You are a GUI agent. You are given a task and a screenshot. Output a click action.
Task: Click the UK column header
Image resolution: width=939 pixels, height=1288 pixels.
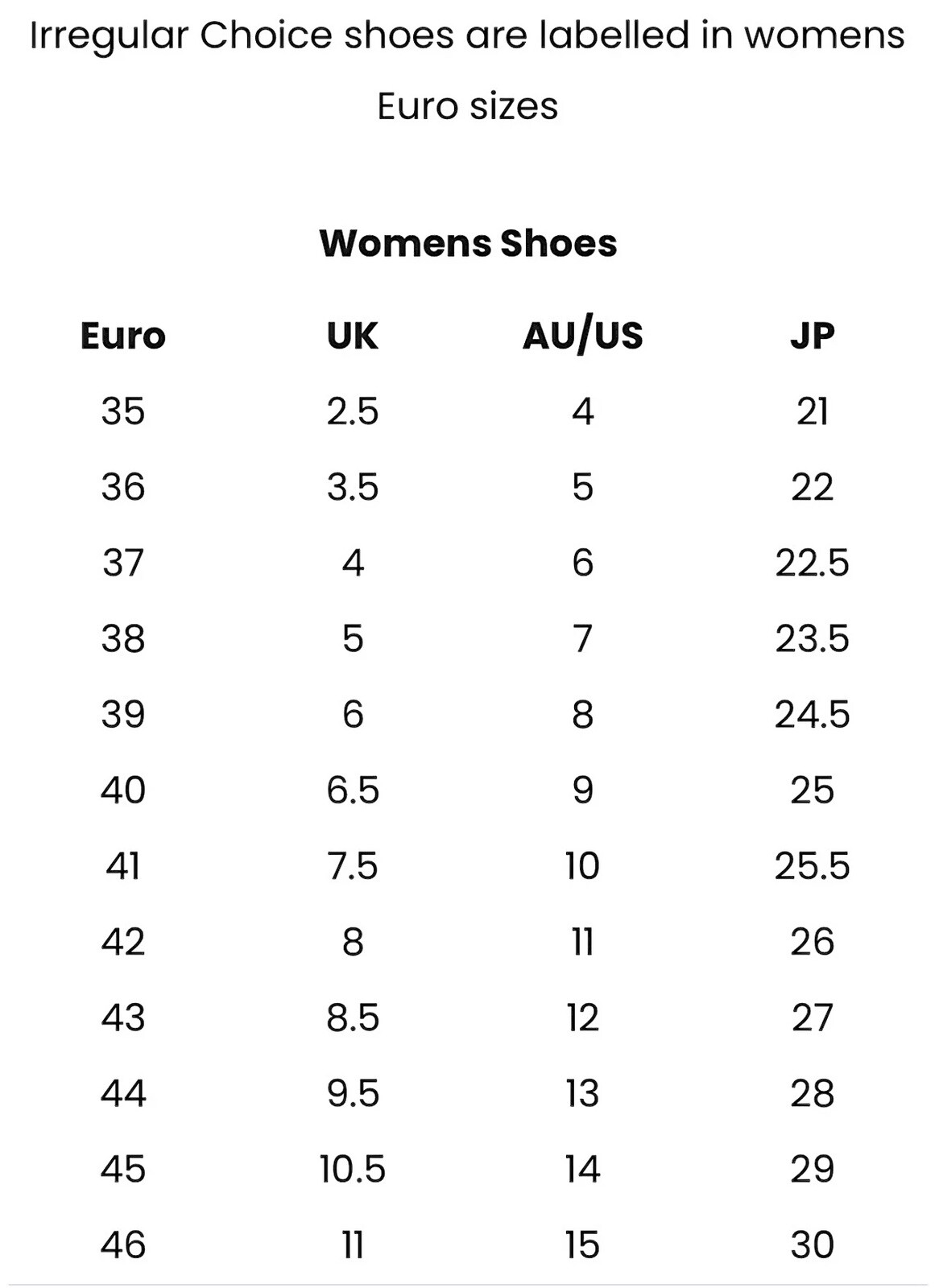pos(352,336)
